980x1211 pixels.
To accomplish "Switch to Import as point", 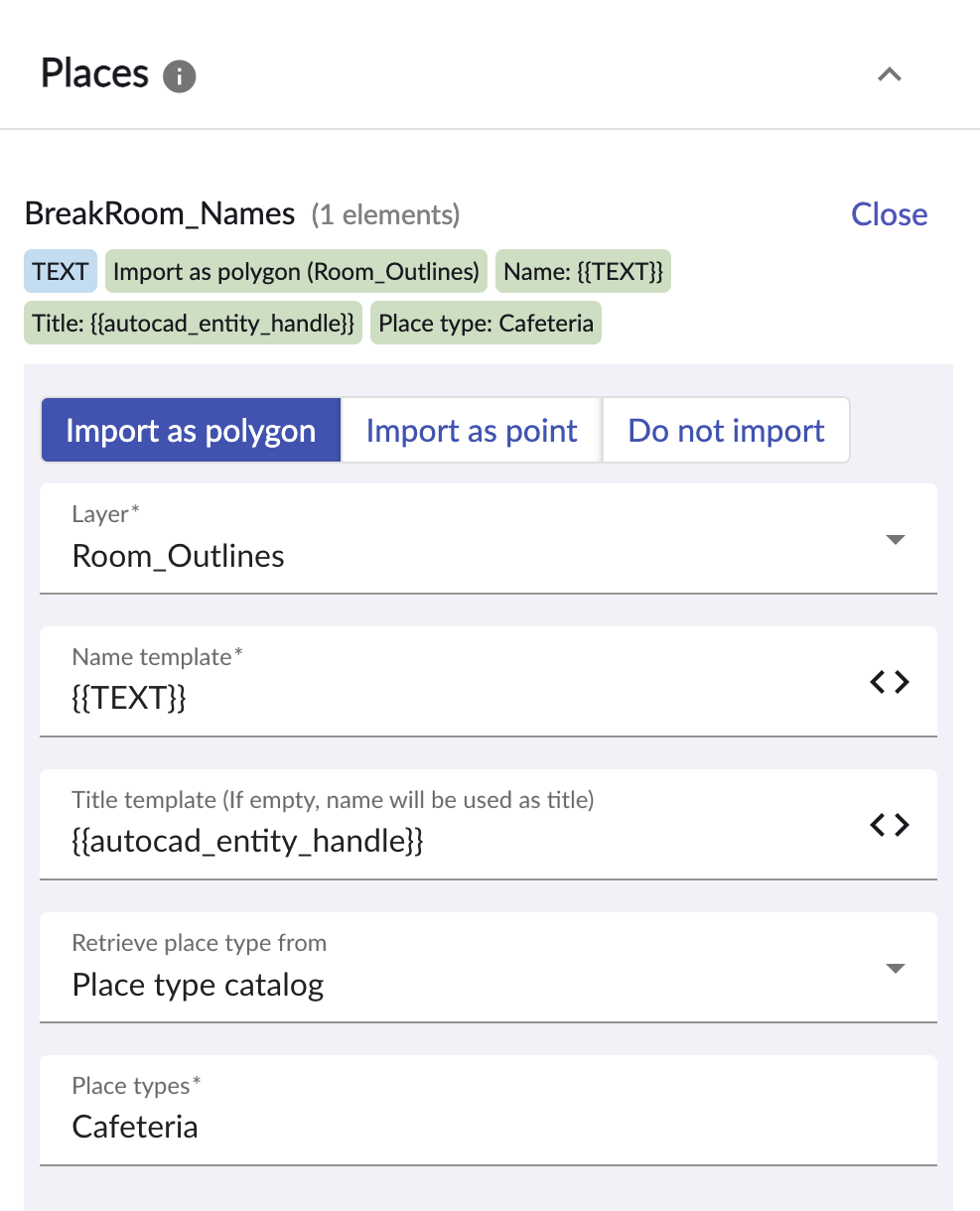I will (x=472, y=431).
